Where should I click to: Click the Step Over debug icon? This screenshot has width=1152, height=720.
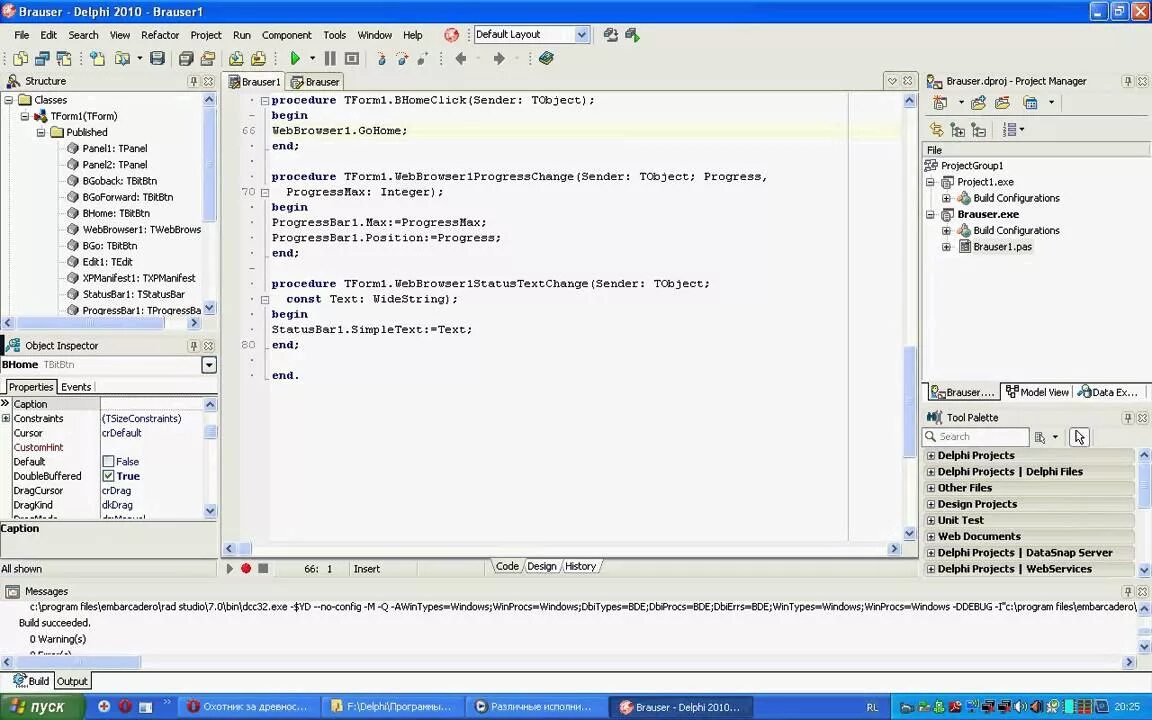click(402, 59)
